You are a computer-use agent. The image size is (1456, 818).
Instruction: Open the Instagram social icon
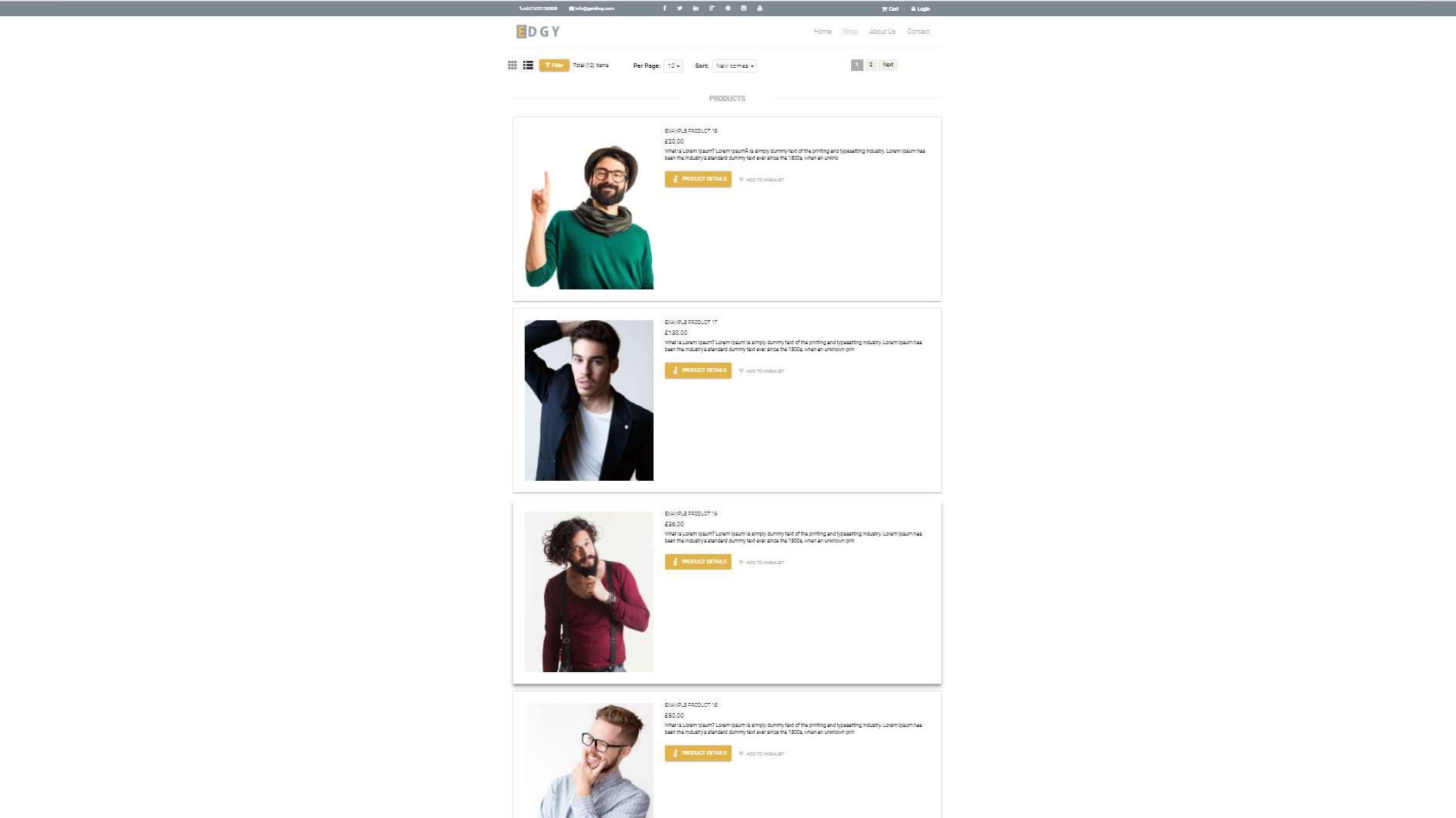point(744,8)
